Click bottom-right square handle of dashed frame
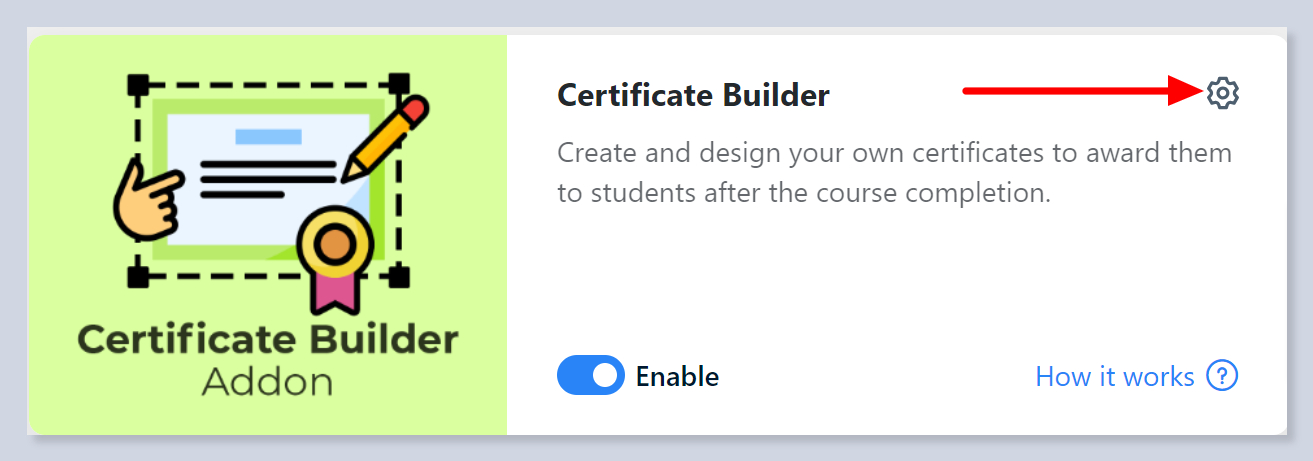 coord(399,276)
